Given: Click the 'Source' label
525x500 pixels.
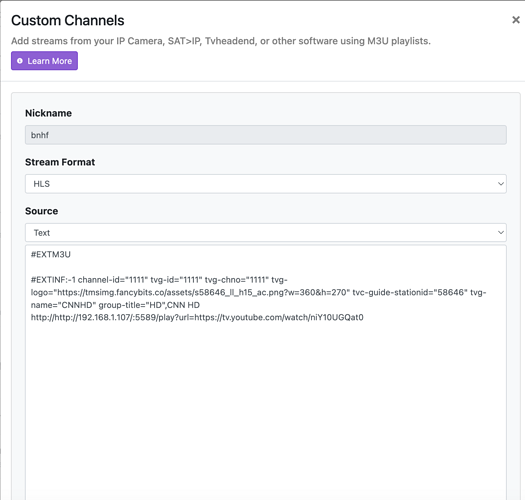Looking at the screenshot, I should tap(42, 211).
